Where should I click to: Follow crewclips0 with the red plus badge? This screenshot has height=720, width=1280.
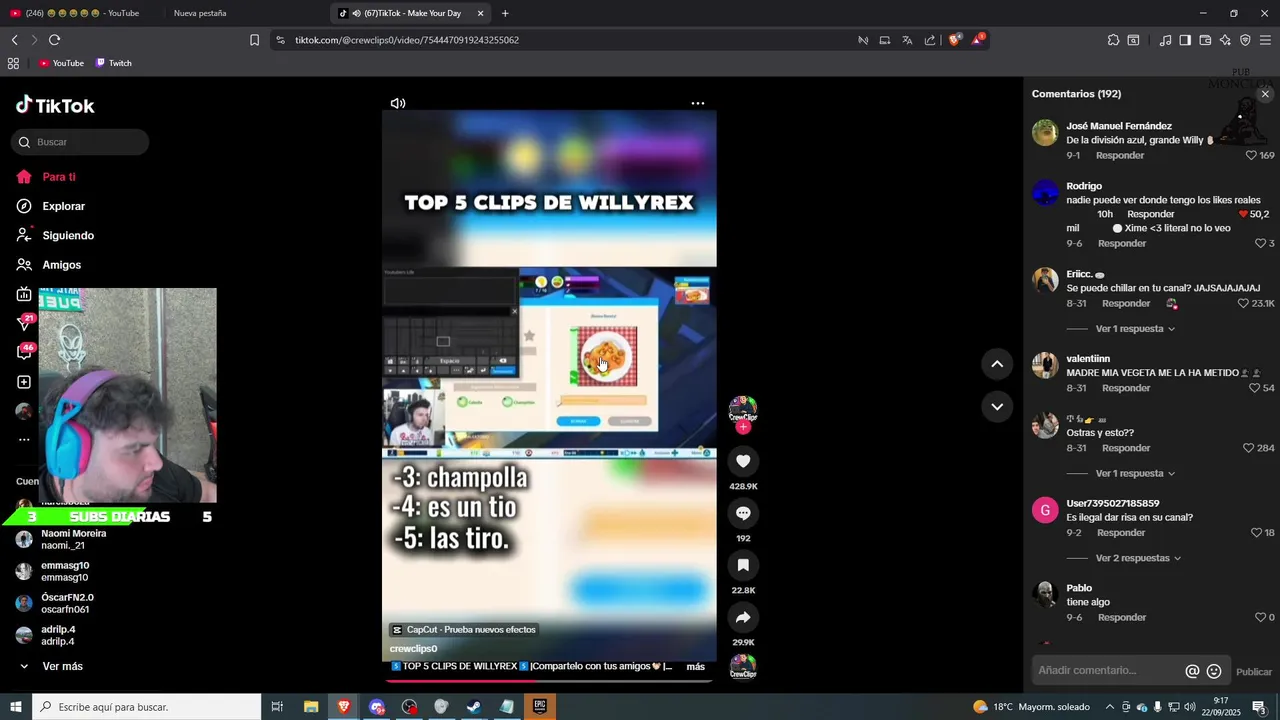click(743, 427)
